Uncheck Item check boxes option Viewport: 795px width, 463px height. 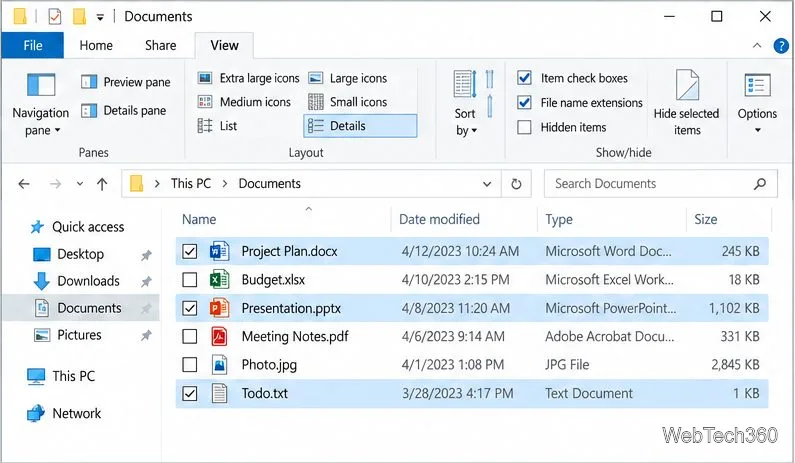coord(524,78)
